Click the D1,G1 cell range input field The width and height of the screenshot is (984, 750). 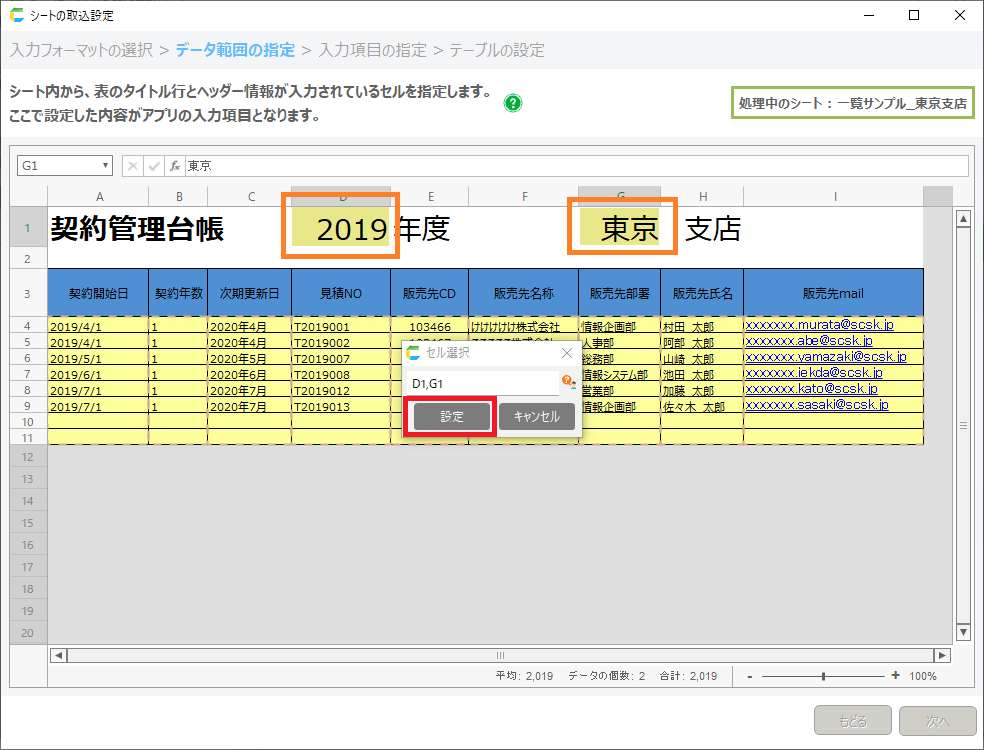click(x=483, y=383)
